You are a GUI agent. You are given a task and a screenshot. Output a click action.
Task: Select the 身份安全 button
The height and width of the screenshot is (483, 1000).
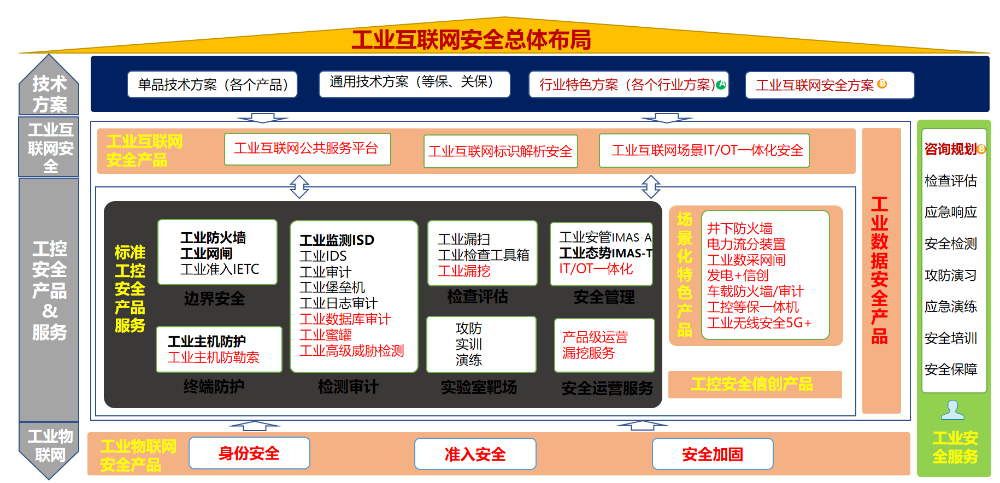pyautogui.click(x=249, y=454)
